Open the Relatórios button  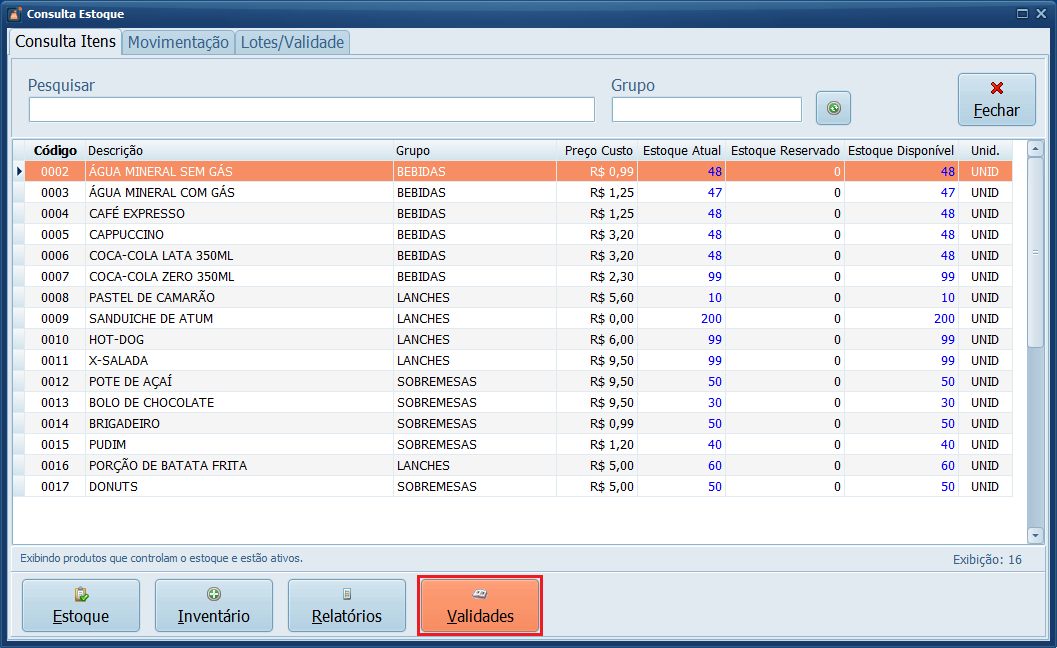point(346,605)
